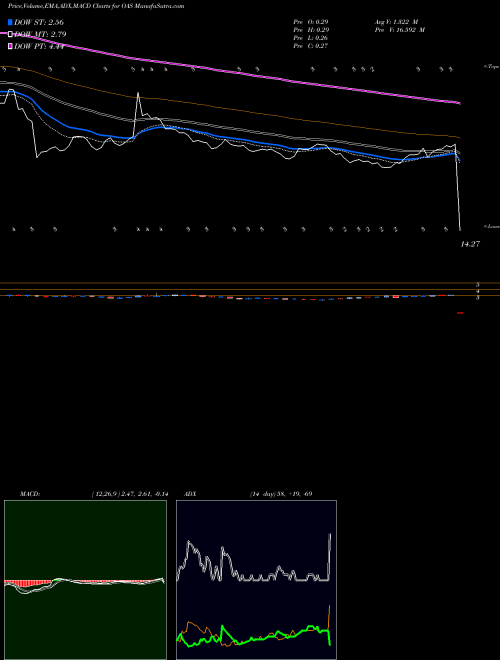Click the white DOW MT legend swatch

tap(10, 35)
